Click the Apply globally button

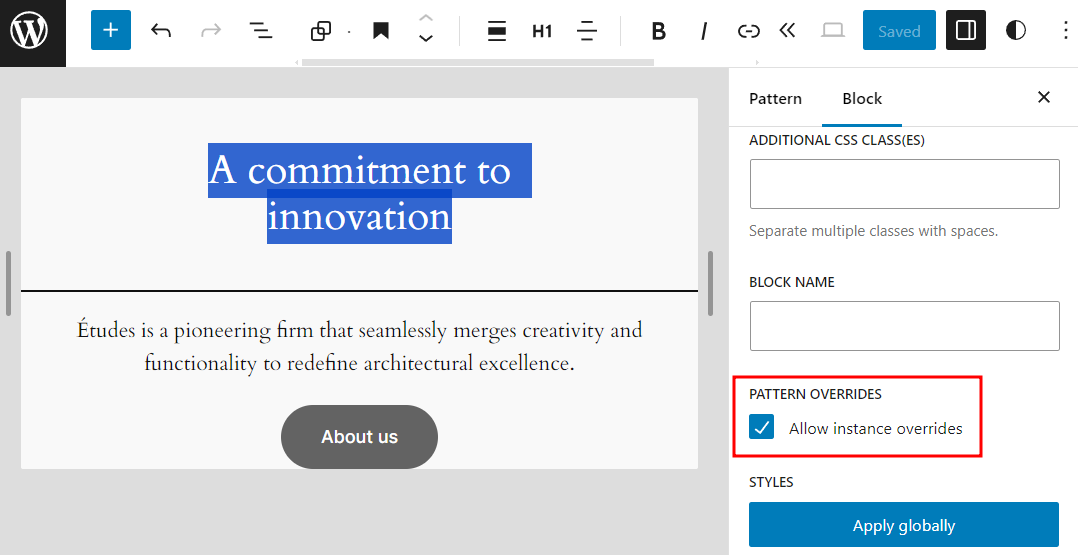tap(903, 525)
